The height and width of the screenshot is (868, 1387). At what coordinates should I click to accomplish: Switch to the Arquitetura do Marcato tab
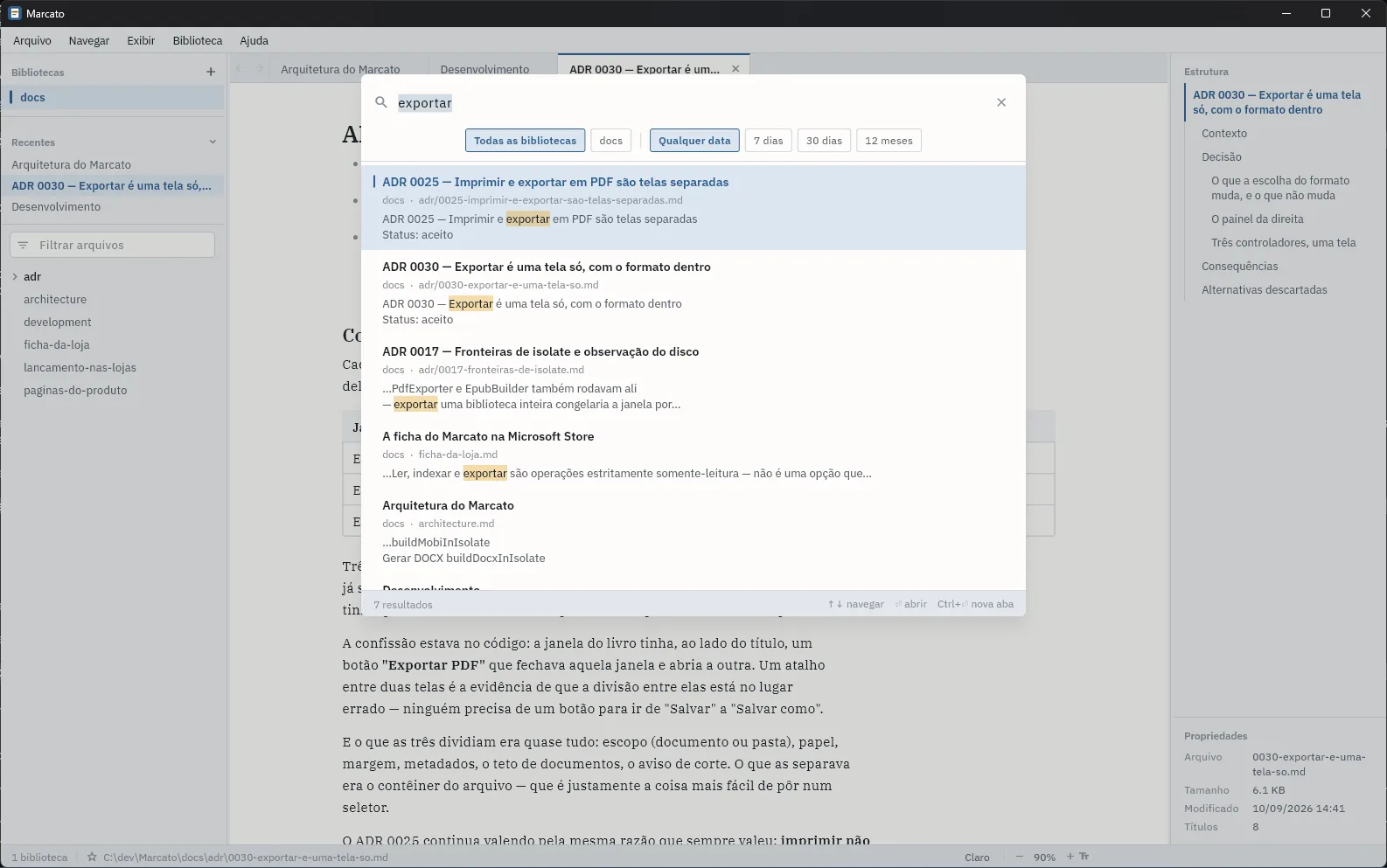pyautogui.click(x=340, y=69)
